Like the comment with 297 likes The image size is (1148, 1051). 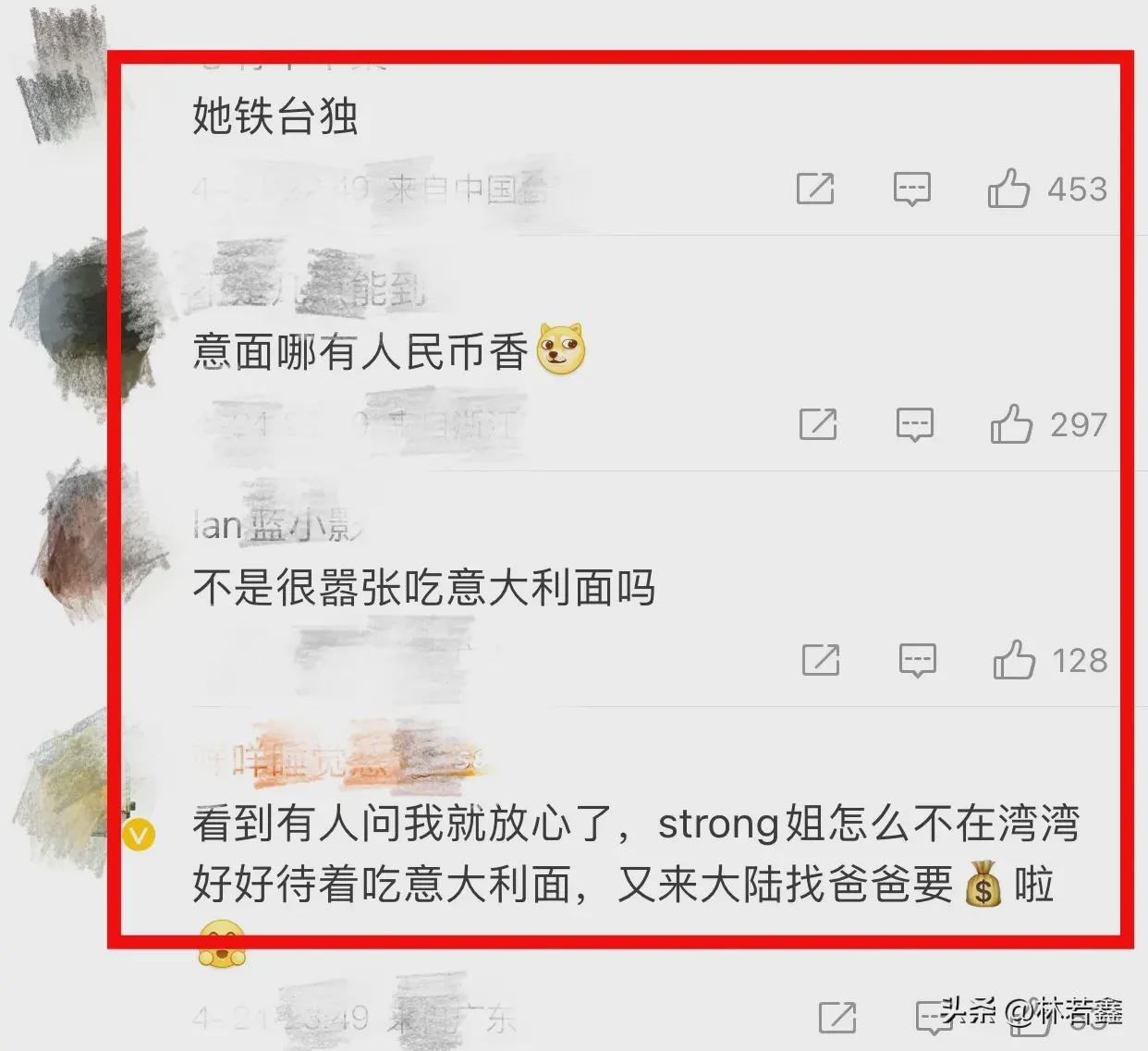tap(1011, 424)
